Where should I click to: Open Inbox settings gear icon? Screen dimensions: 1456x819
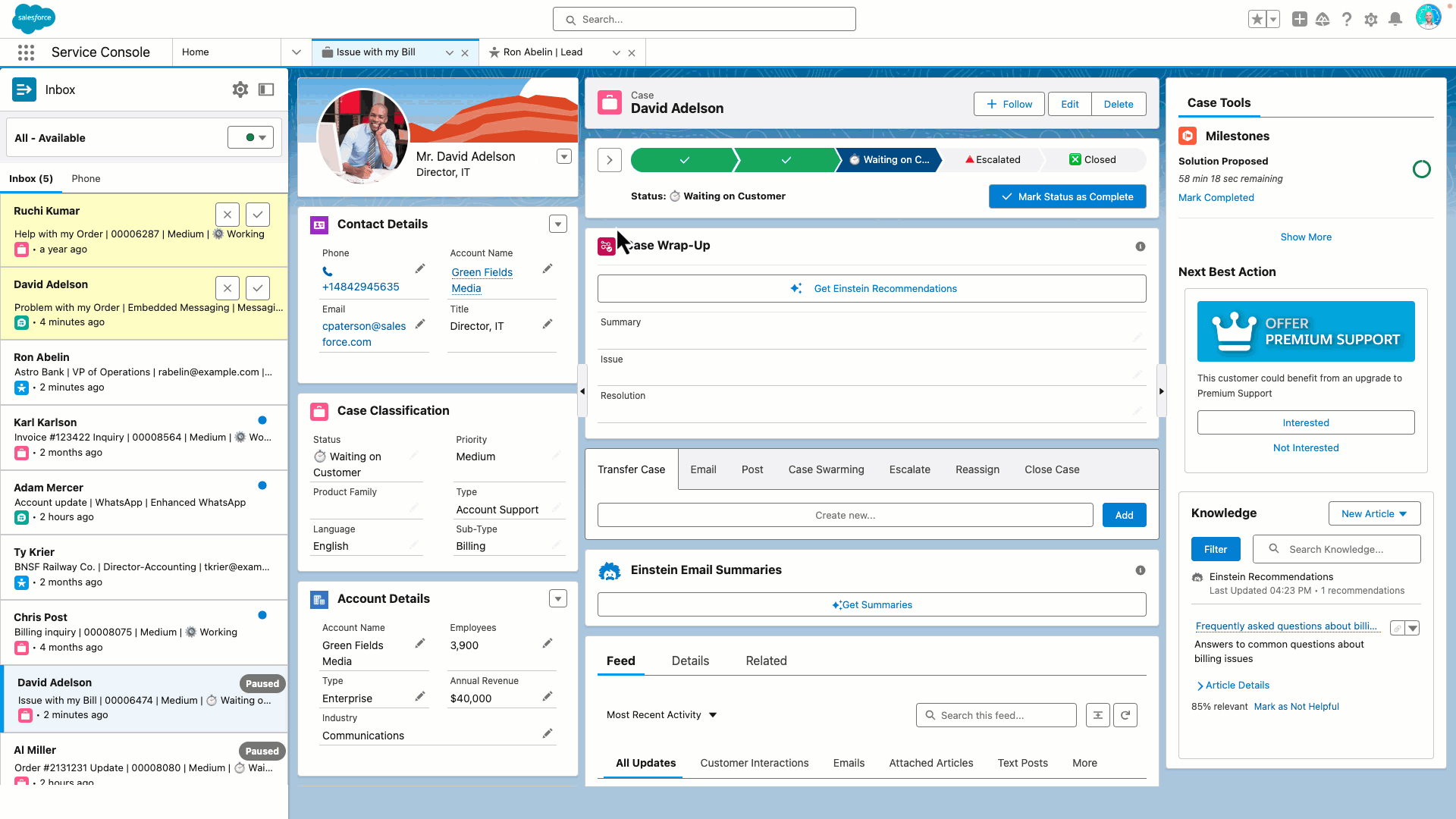(240, 89)
